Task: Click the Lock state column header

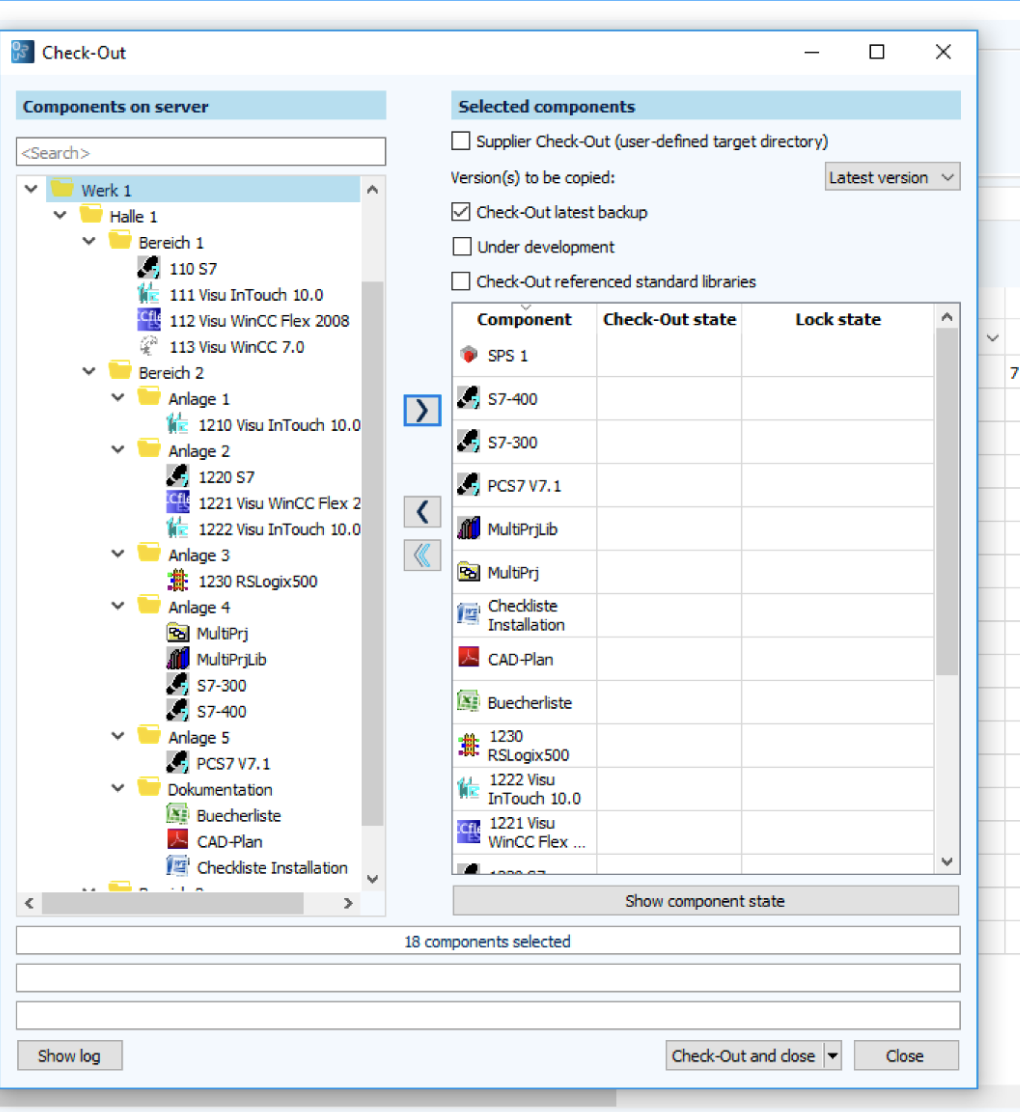Action: [838, 319]
